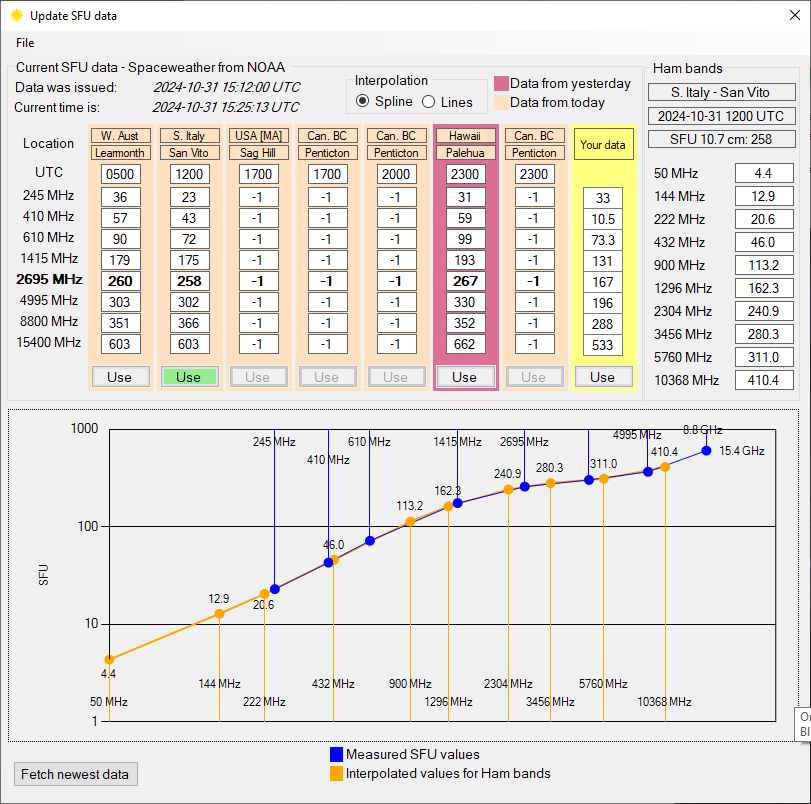Click the 50 MHz ham band field 4.4
811x804 pixels.
point(764,173)
